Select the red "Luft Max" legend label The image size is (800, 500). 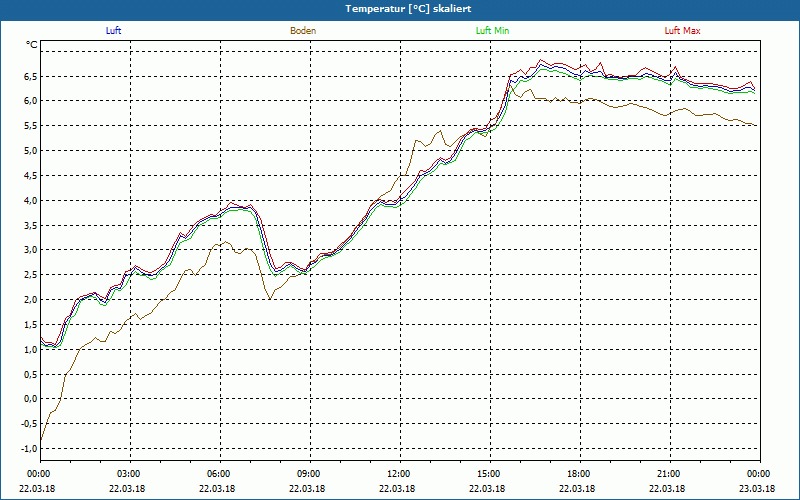(x=682, y=31)
